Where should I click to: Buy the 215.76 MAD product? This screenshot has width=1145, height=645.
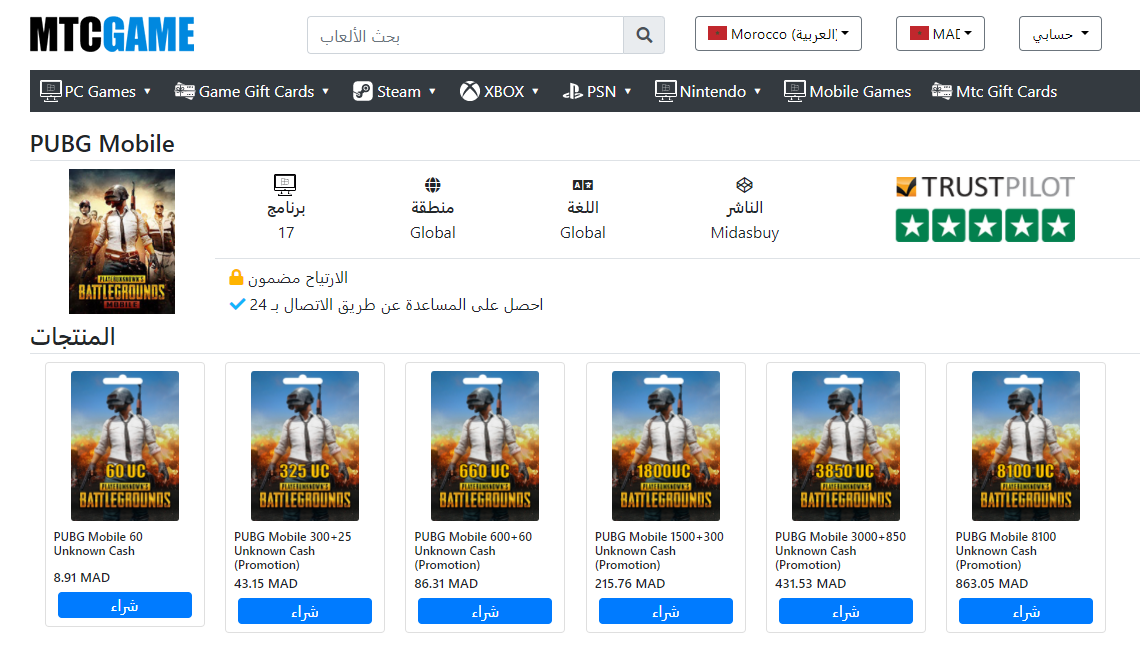(666, 611)
